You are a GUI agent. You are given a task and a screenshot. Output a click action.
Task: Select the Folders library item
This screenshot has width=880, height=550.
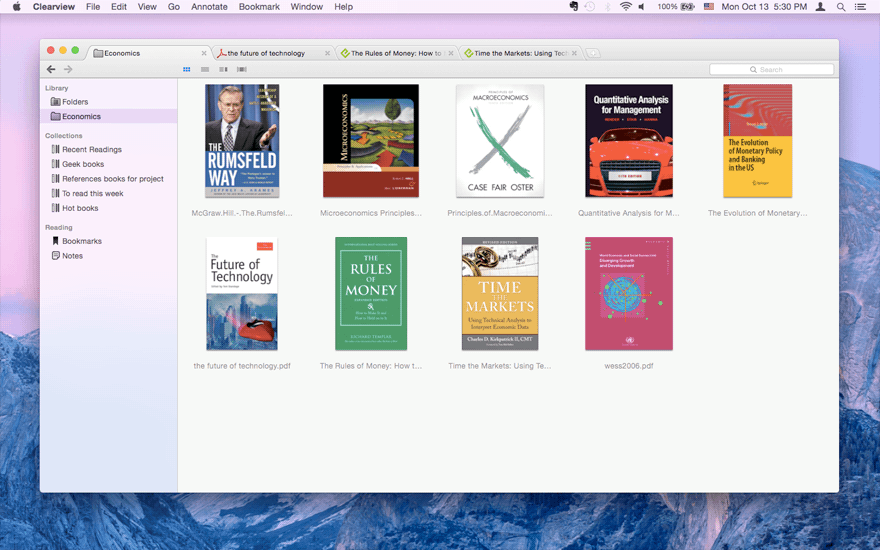click(74, 102)
